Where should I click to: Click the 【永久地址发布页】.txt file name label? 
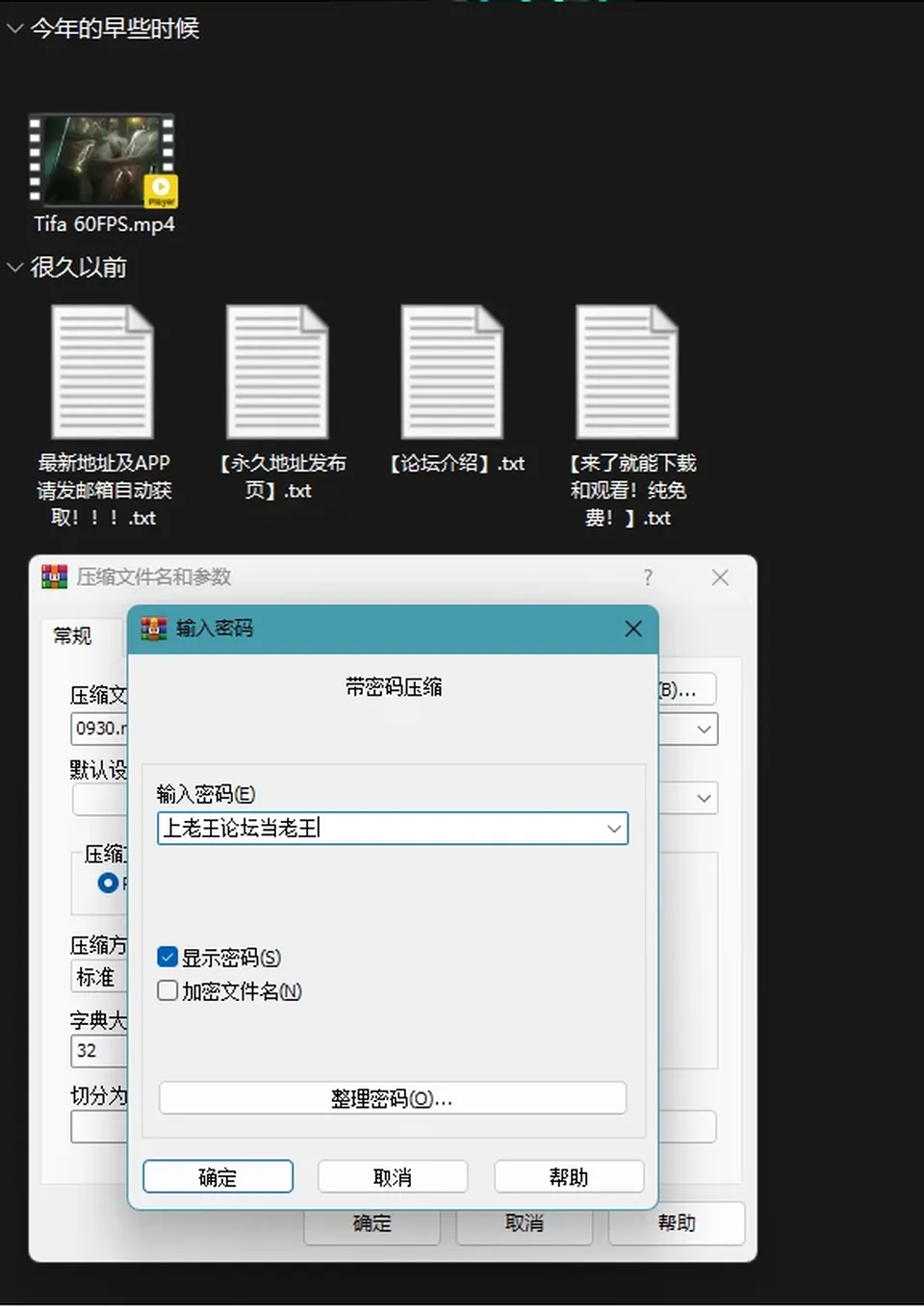tap(281, 477)
